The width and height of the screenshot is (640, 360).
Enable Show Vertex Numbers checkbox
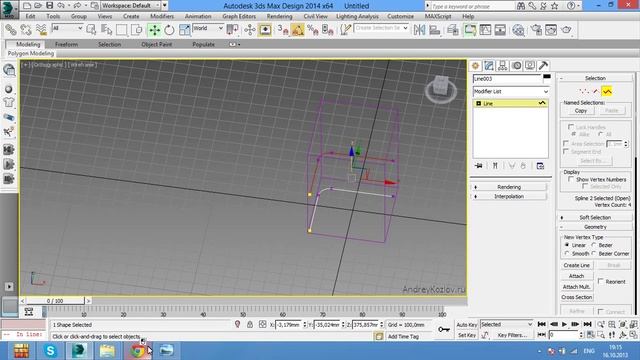coord(571,180)
